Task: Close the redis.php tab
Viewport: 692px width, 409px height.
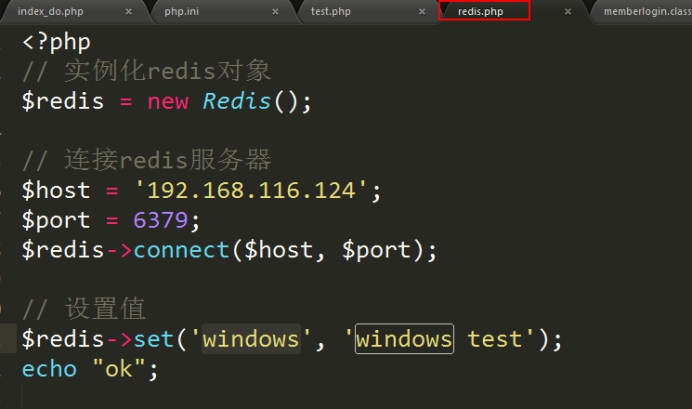Action: tap(567, 12)
